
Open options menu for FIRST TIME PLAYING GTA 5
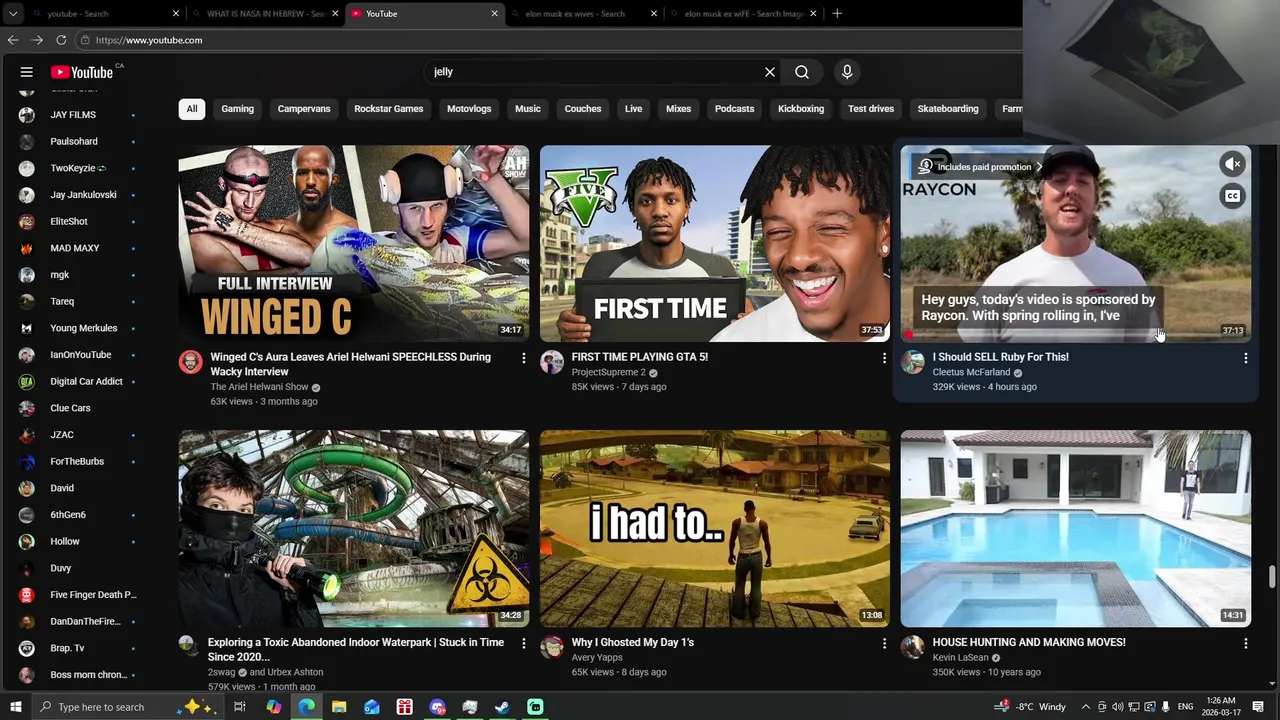[884, 358]
